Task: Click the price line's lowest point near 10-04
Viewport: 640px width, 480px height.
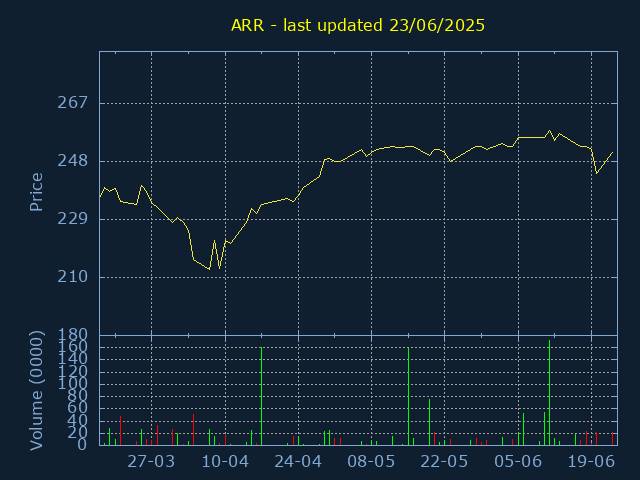Action: (209, 269)
